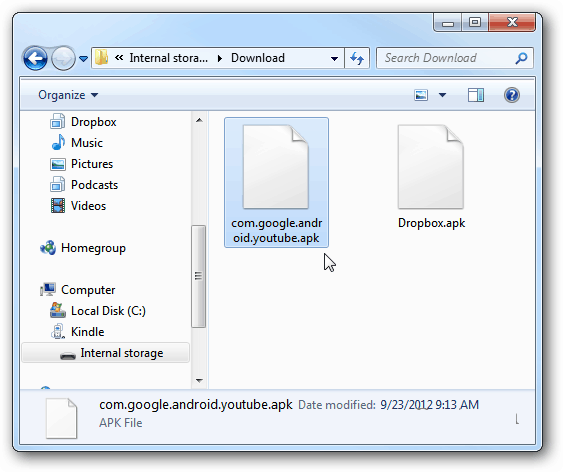Click the Internal storage breadcrumb segment

[x=168, y=58]
